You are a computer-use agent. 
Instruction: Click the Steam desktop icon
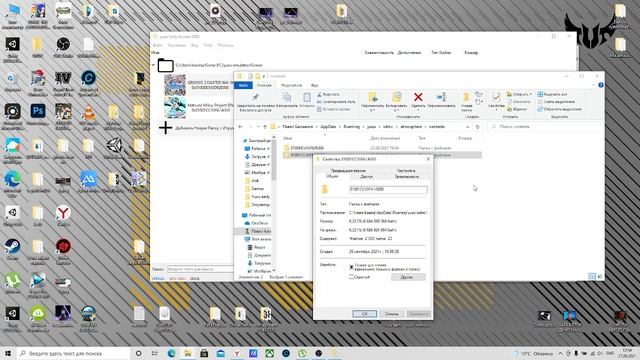coord(12,246)
